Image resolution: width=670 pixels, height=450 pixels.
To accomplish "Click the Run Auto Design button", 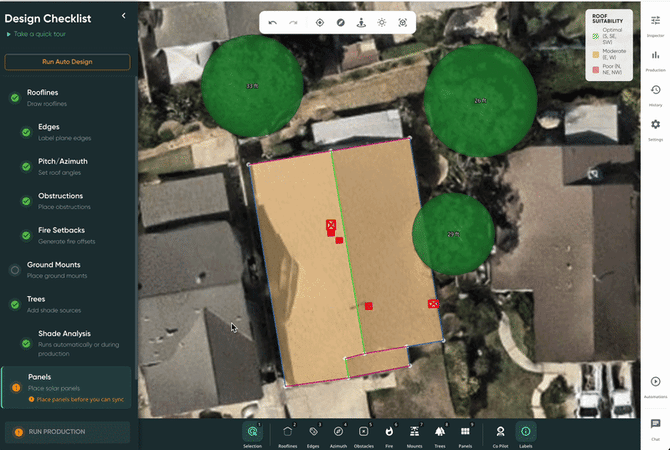I will [67, 62].
